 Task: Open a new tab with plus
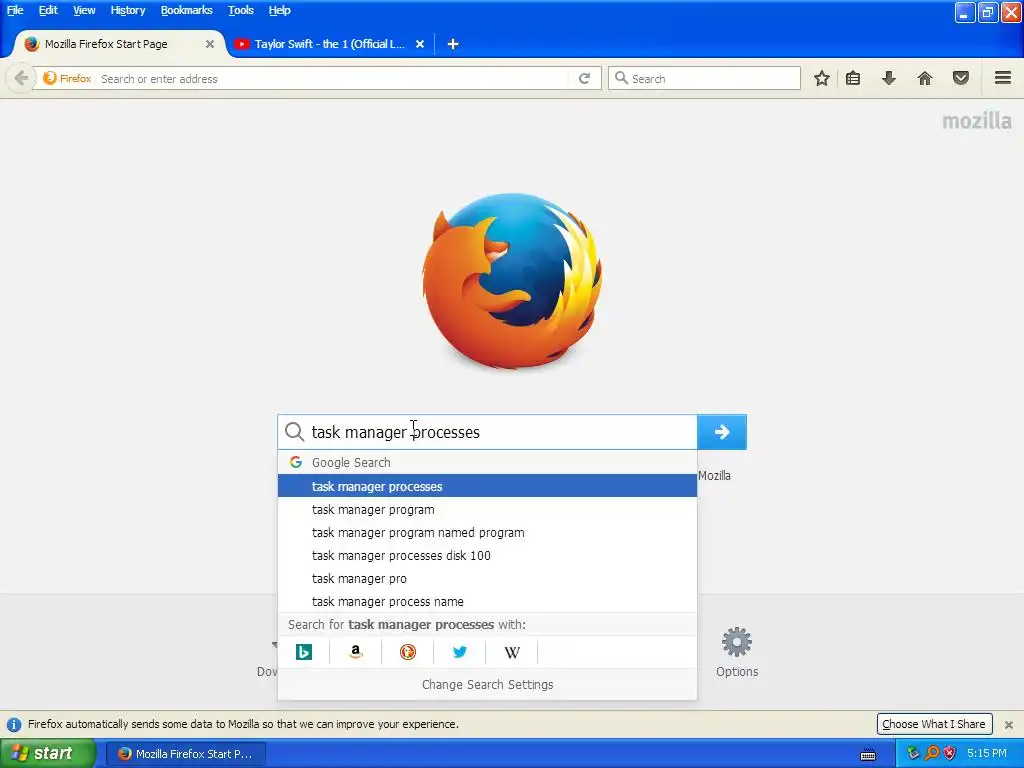453,44
